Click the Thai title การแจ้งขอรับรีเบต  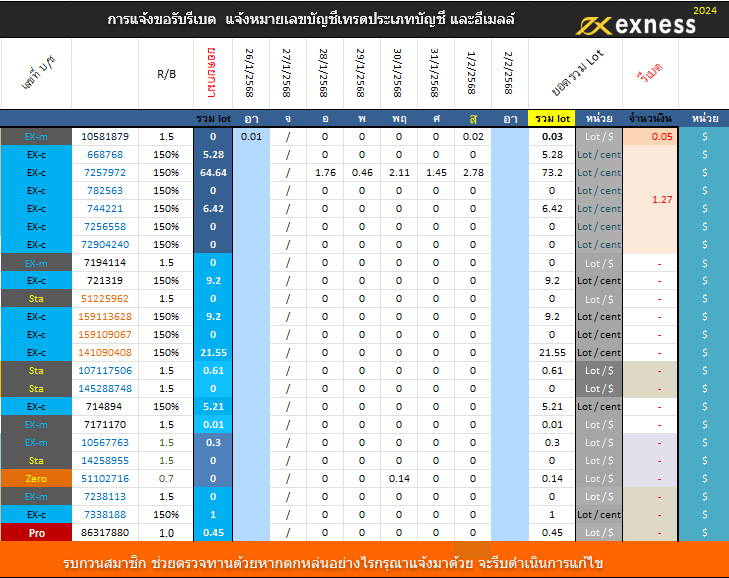[161, 20]
